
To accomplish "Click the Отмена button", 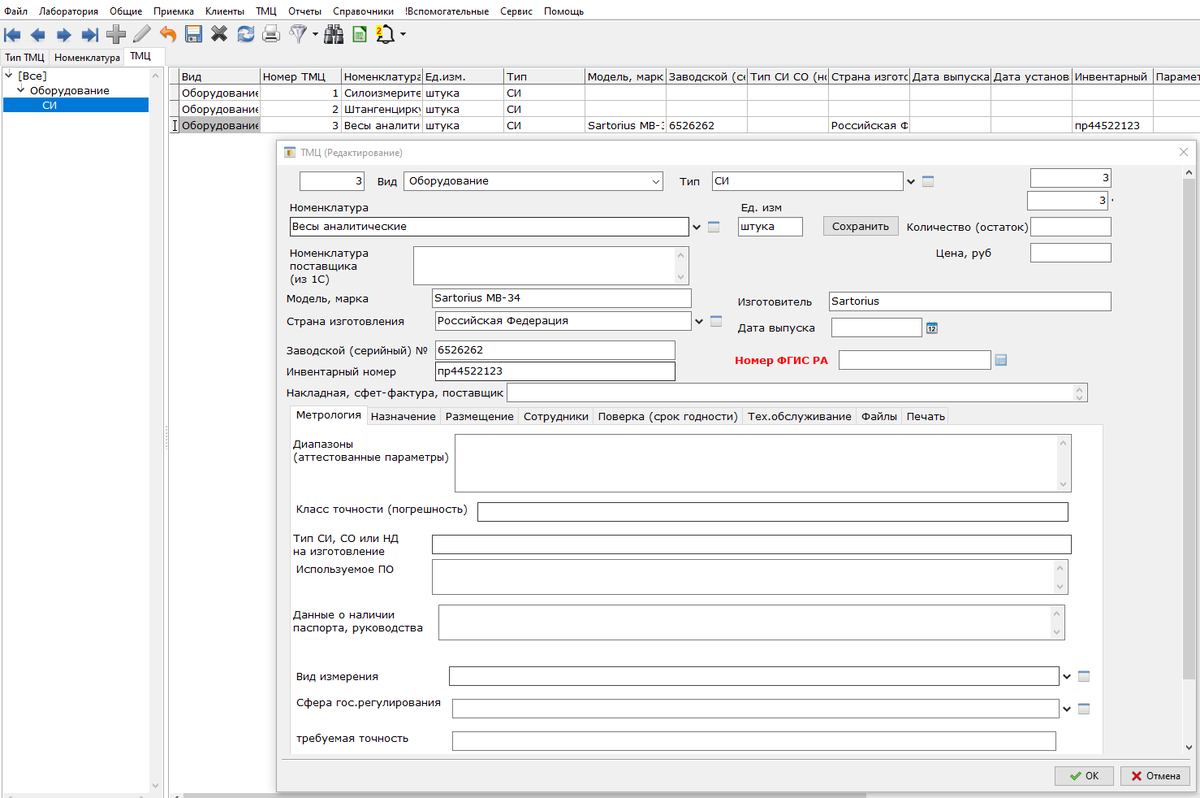I will click(x=1156, y=775).
